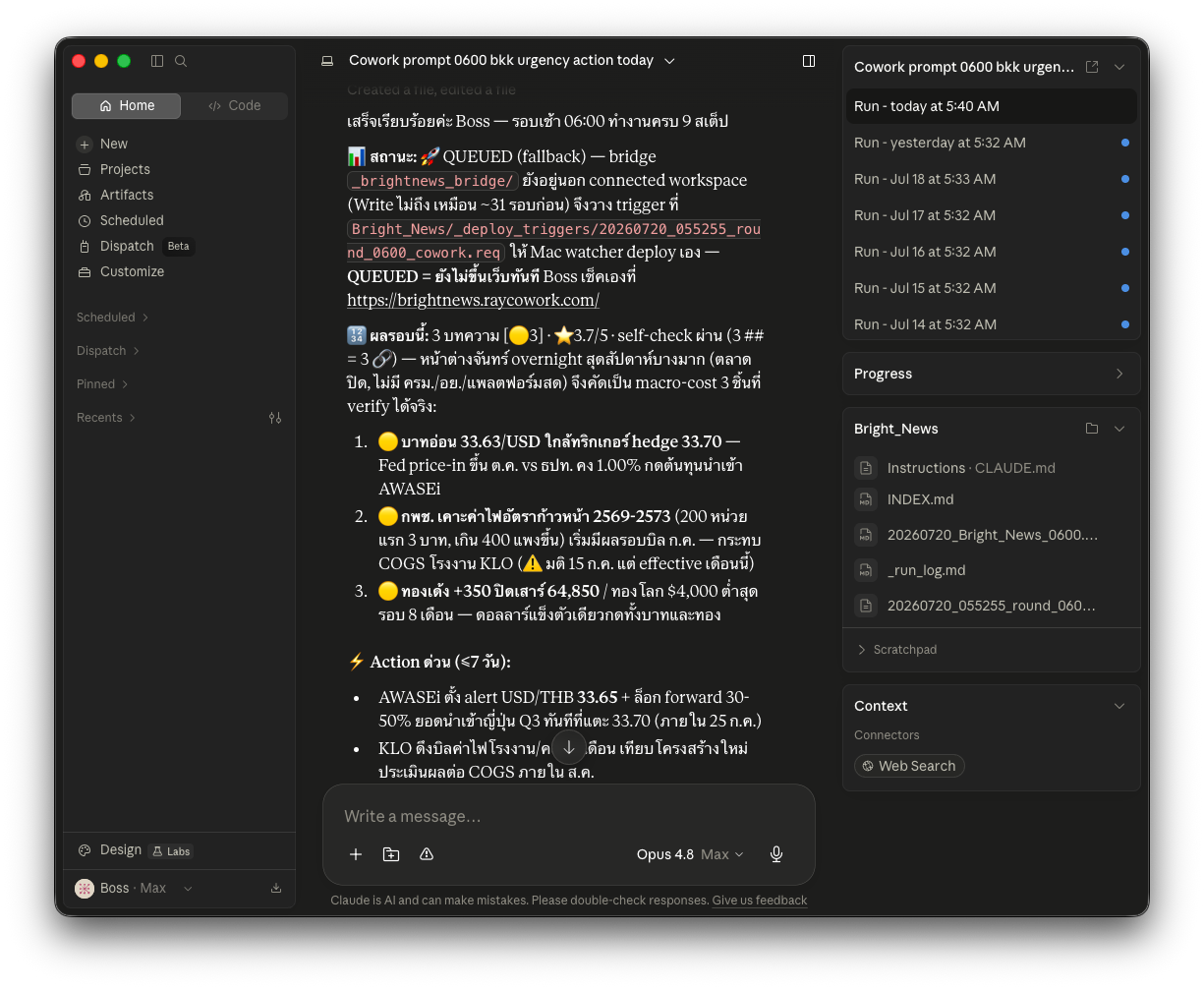Open the Opus 4.8 Max model selector
This screenshot has width=1204, height=989.
690,854
